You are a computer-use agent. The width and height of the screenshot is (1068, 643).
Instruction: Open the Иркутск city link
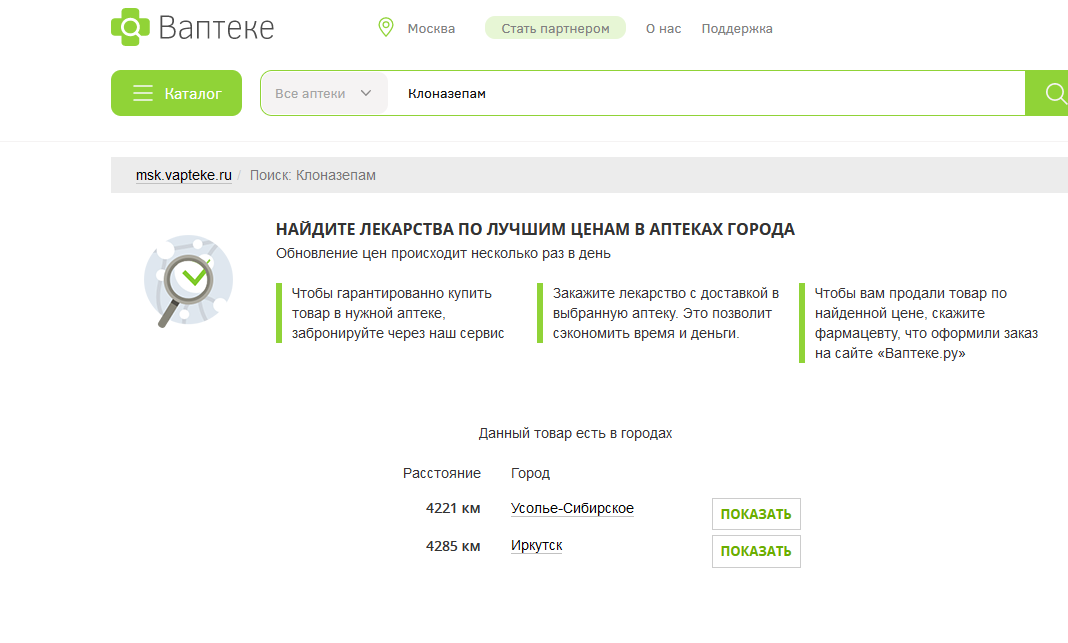[x=537, y=546]
